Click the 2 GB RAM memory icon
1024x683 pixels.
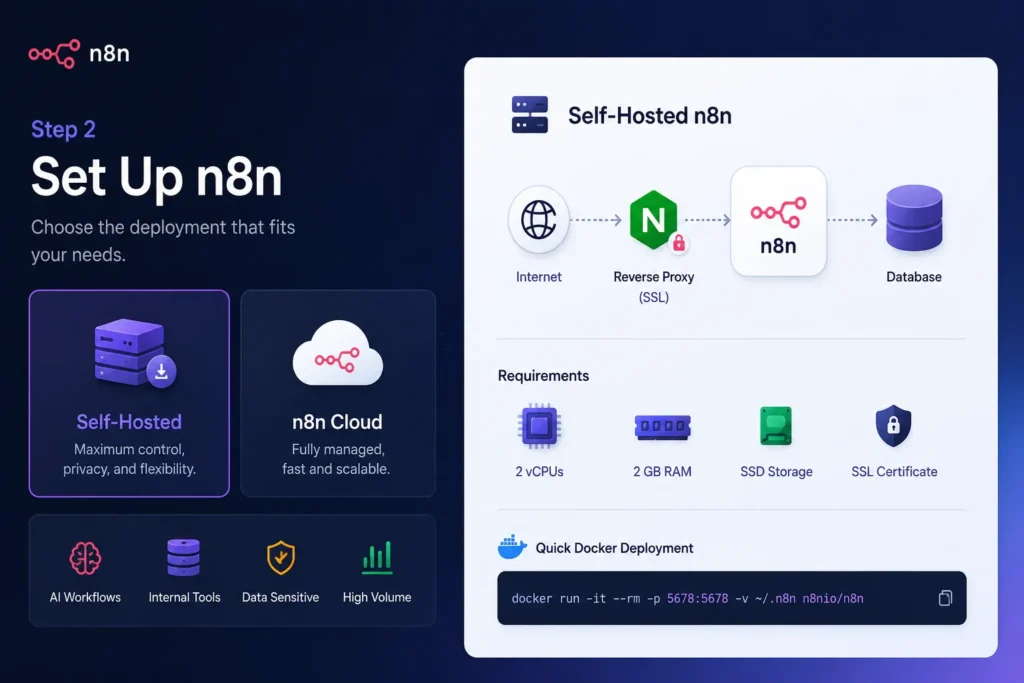pyautogui.click(x=662, y=427)
